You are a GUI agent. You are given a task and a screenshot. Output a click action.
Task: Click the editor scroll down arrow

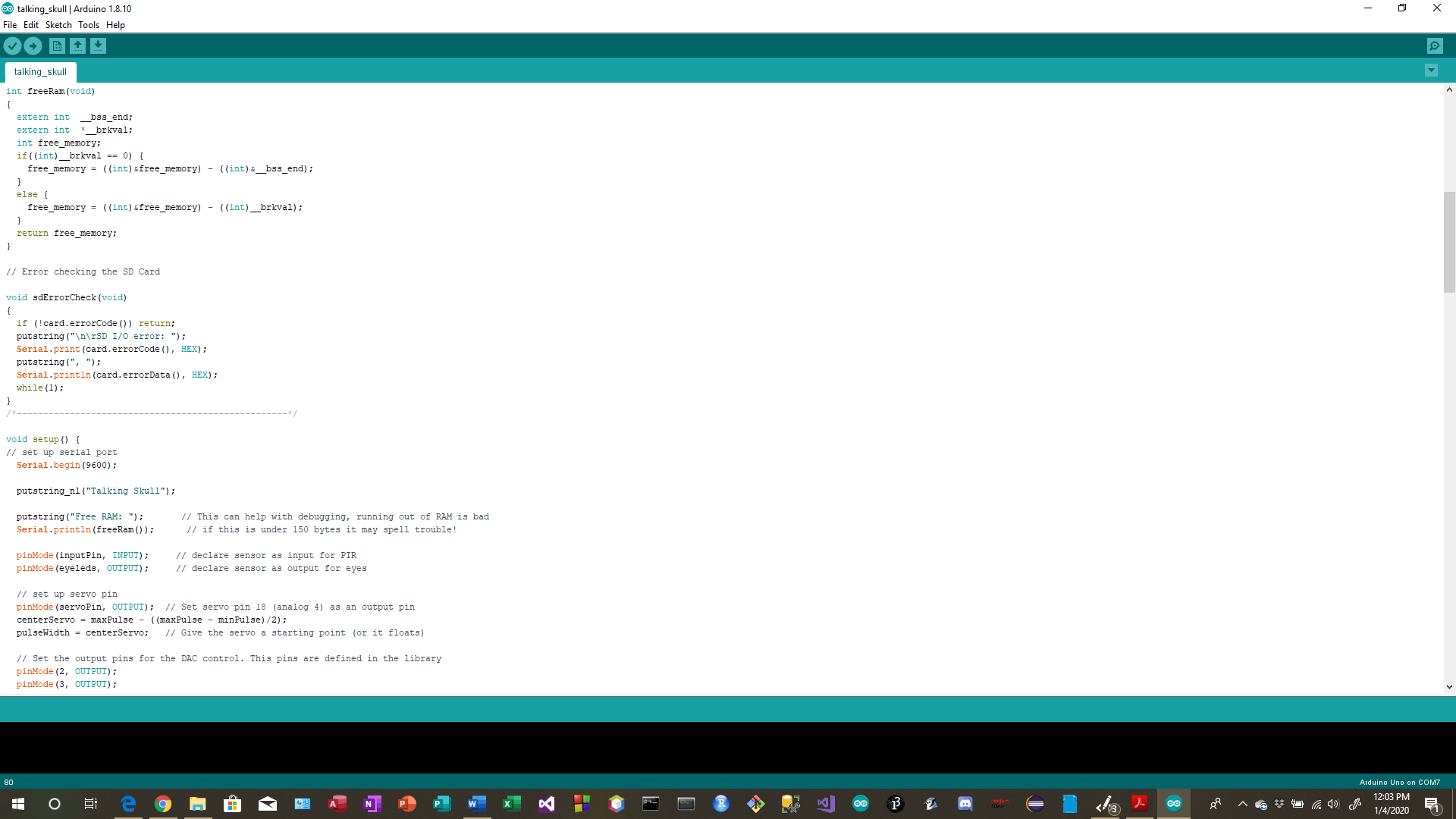(1449, 687)
